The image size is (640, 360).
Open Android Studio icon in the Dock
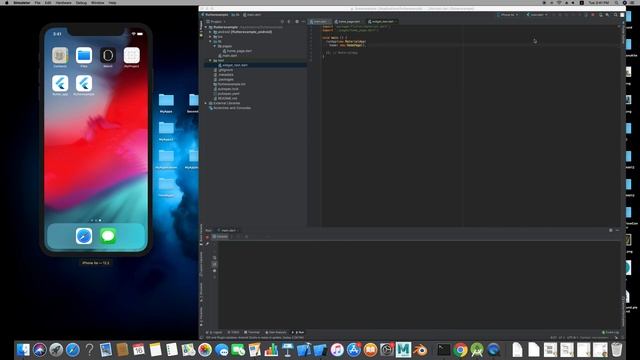click(477, 350)
